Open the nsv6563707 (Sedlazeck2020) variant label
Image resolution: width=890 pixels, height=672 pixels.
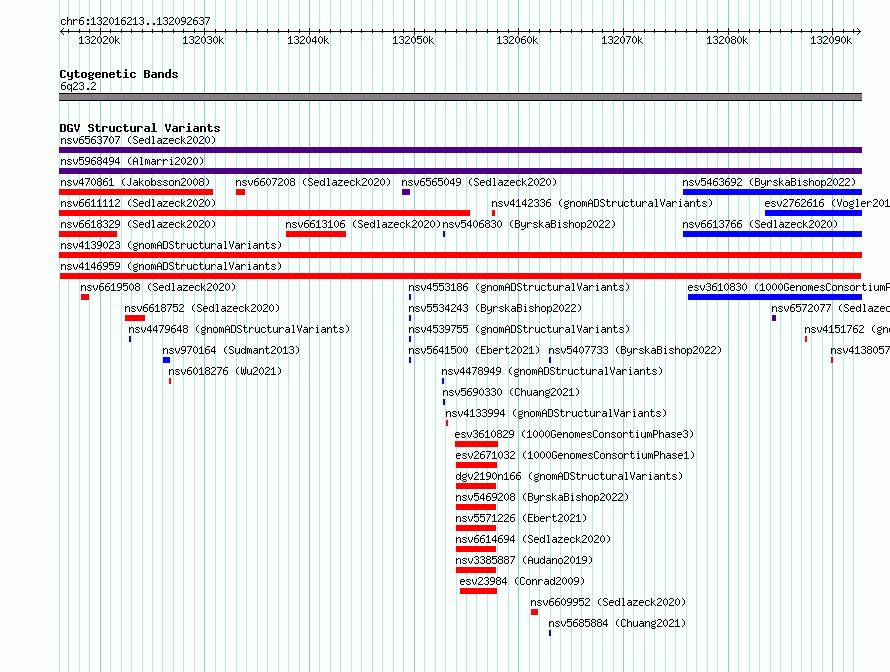138,140
